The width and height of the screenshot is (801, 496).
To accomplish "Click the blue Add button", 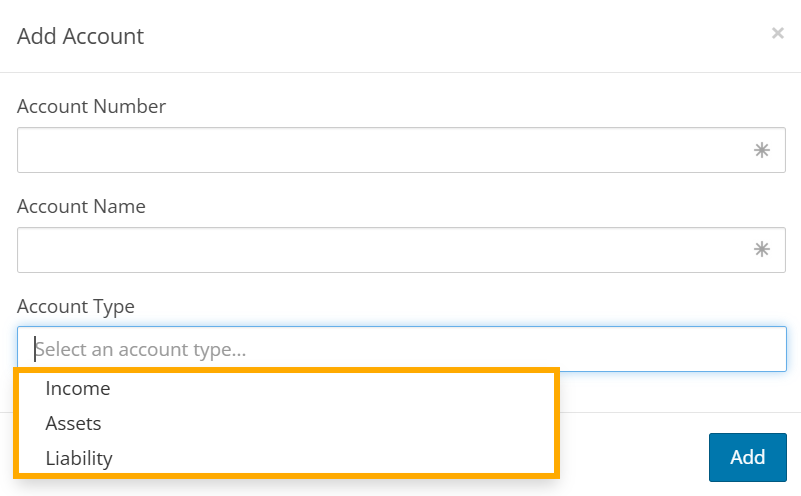I will pos(747,457).
